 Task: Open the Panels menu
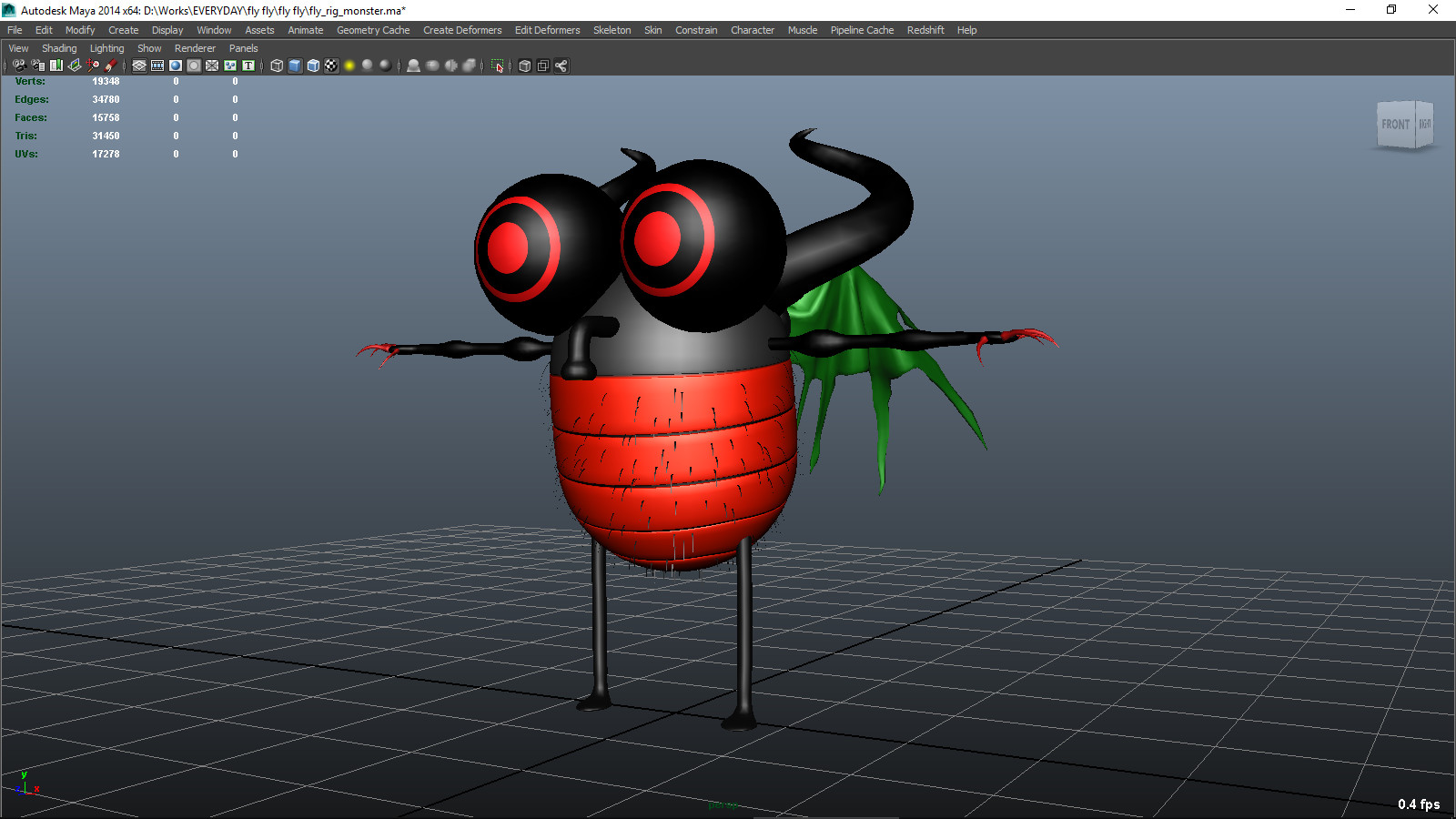click(243, 48)
